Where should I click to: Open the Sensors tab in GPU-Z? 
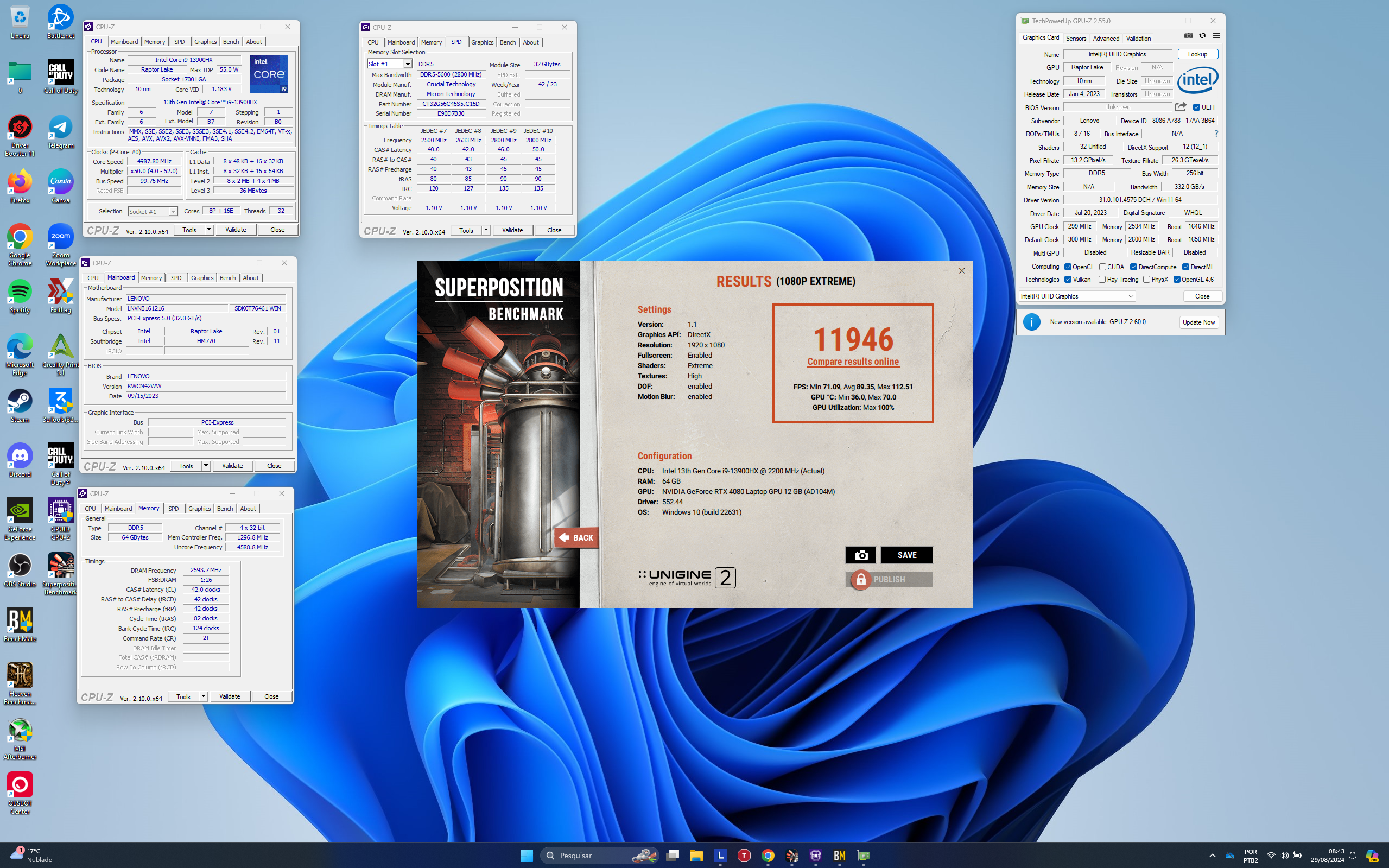[1076, 39]
